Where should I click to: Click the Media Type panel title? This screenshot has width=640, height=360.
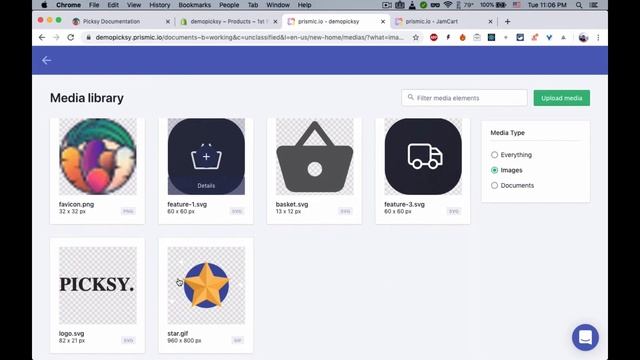507,133
